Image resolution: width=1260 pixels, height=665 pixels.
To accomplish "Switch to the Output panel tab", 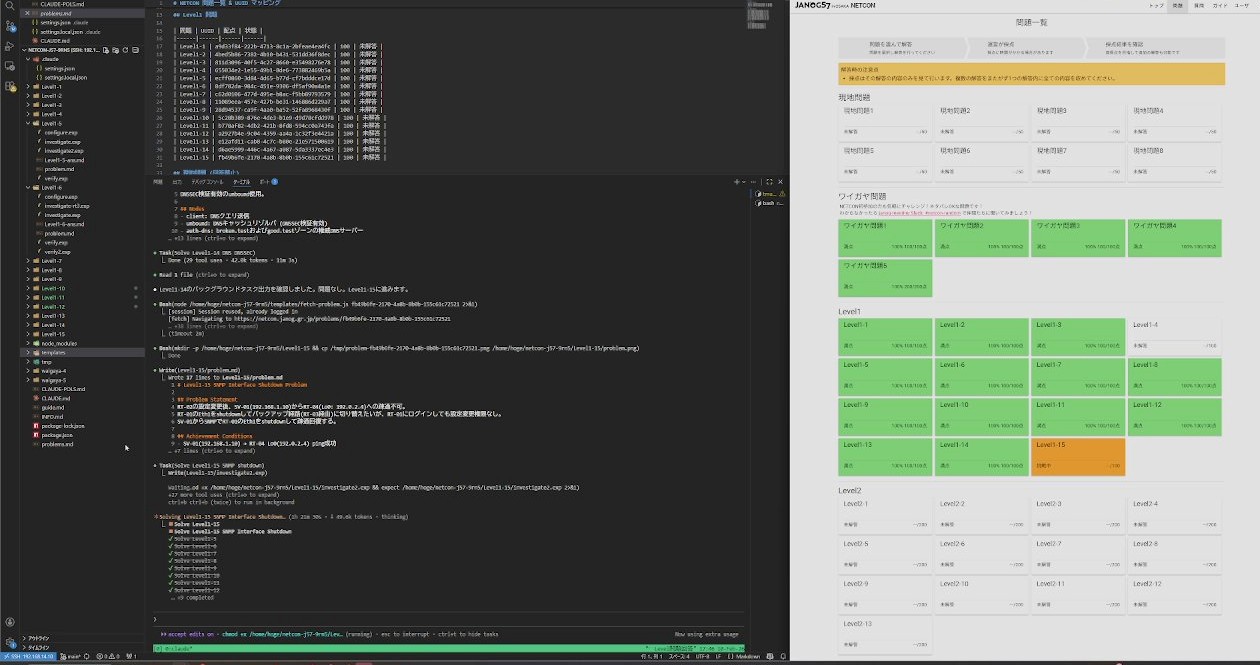I will [177, 182].
